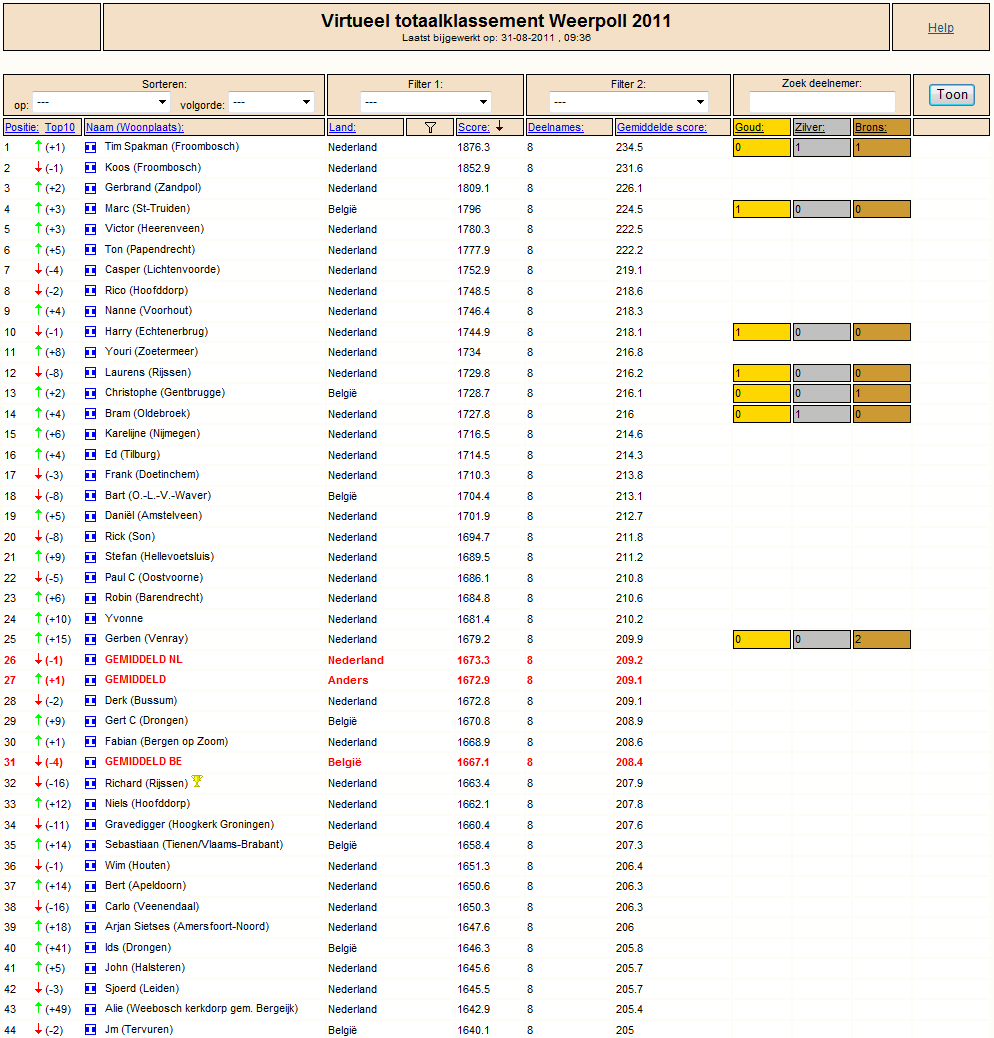Focus the Zoek deelnemer search field
The width and height of the screenshot is (994, 1038).
pos(822,102)
